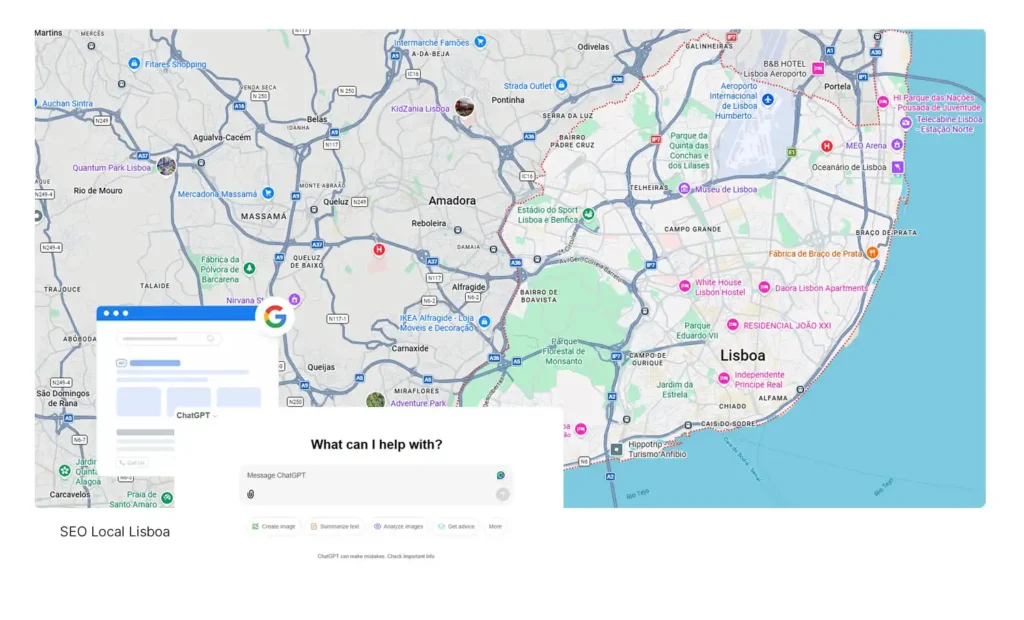Viewport: 1024px width, 620px height.
Task: Click the Telecabine Lisboa Estação Norte pin
Action: pos(905,123)
